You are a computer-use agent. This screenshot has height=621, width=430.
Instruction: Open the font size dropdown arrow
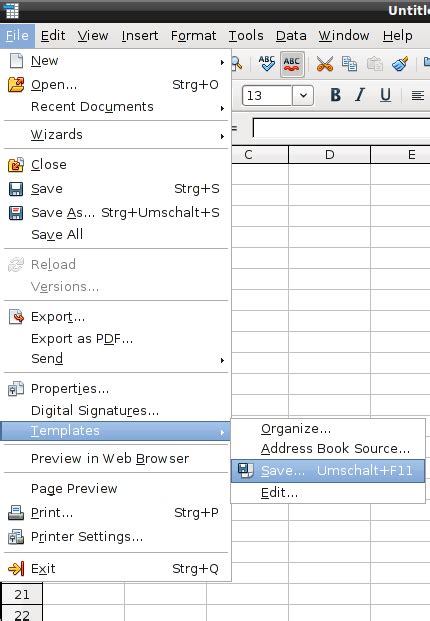click(303, 95)
